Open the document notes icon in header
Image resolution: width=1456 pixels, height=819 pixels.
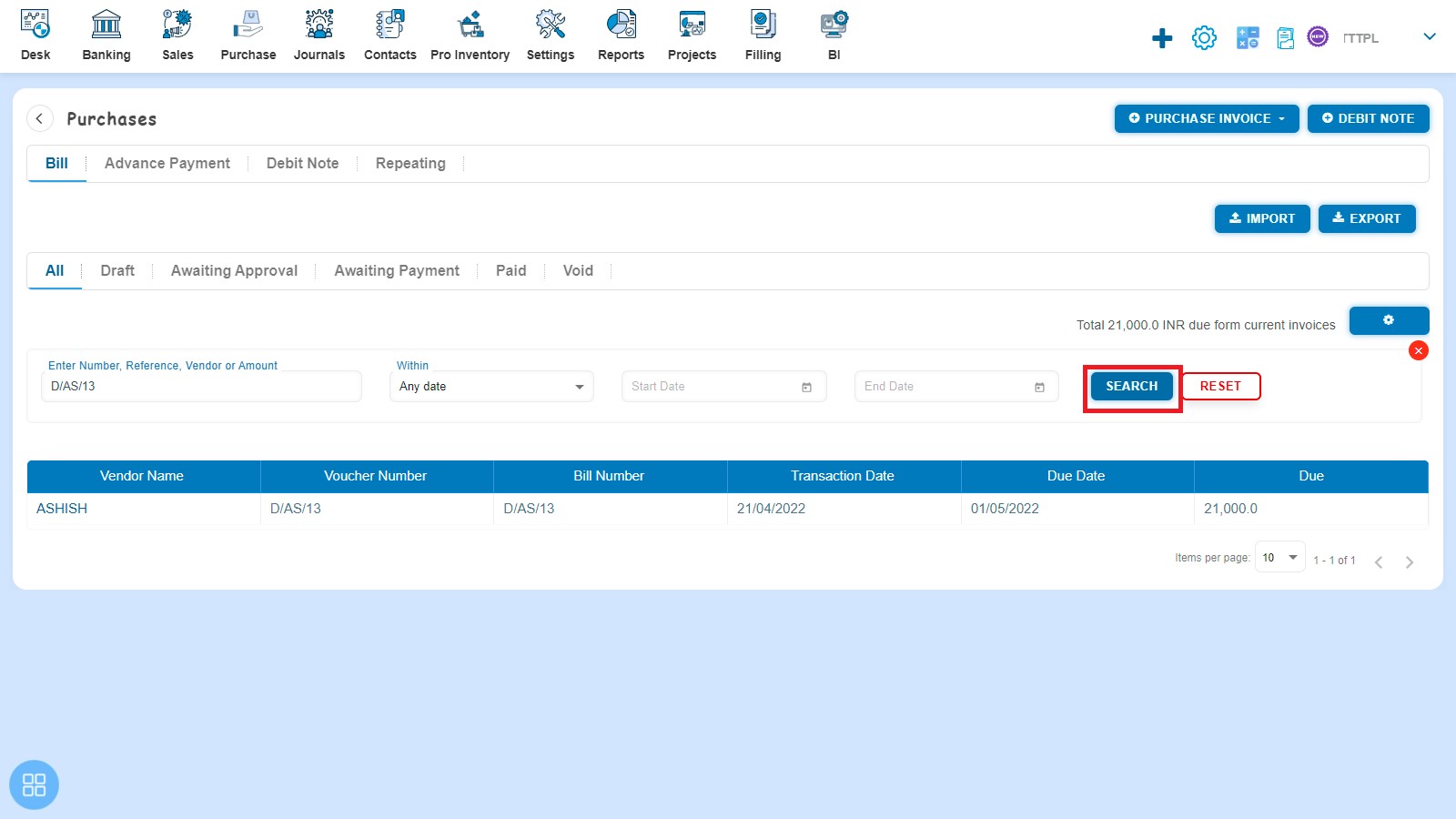1285,38
